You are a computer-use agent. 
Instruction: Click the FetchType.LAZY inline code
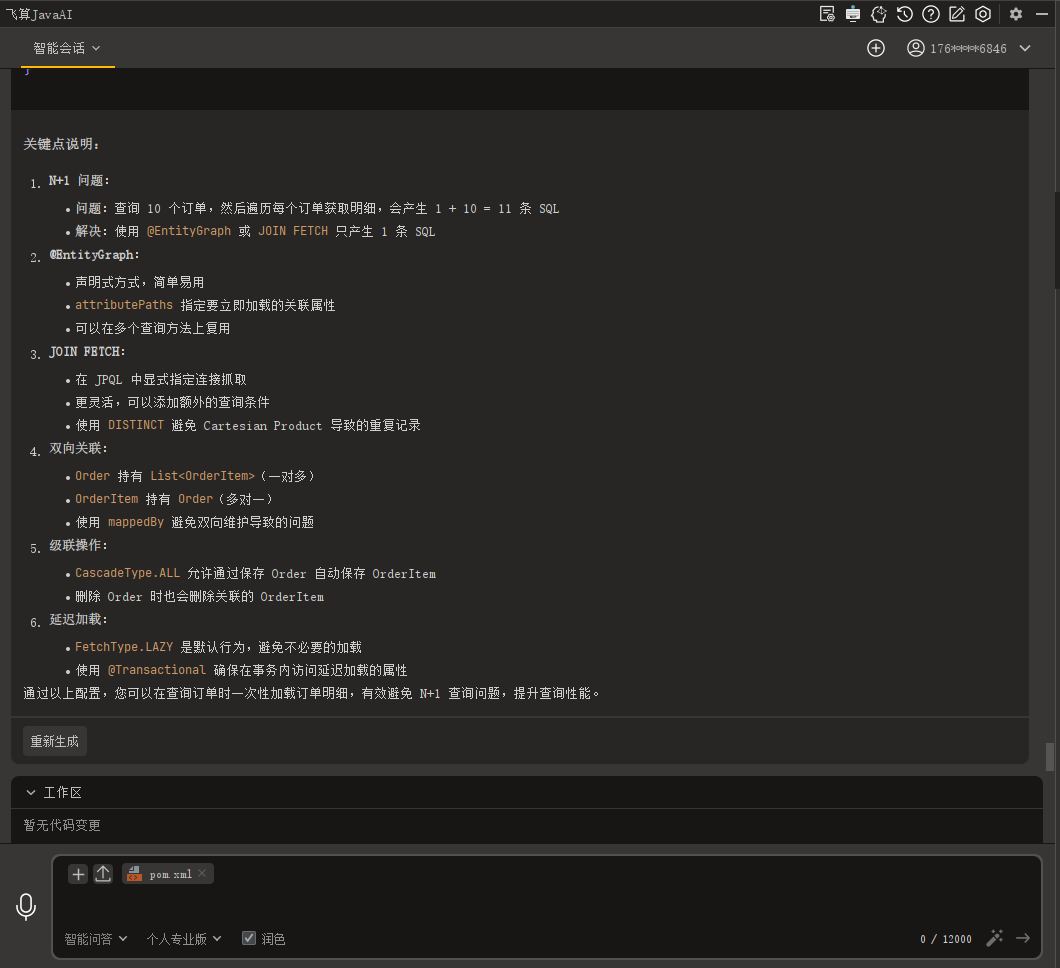click(x=124, y=646)
